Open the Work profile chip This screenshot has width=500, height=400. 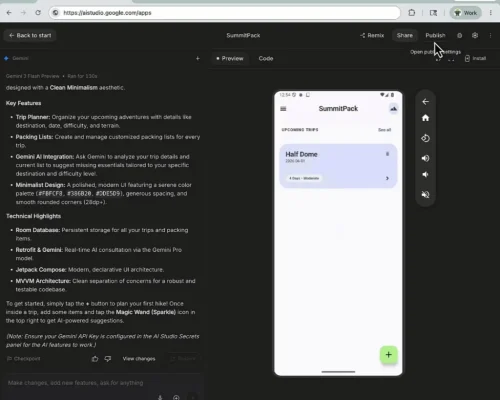[x=466, y=13]
